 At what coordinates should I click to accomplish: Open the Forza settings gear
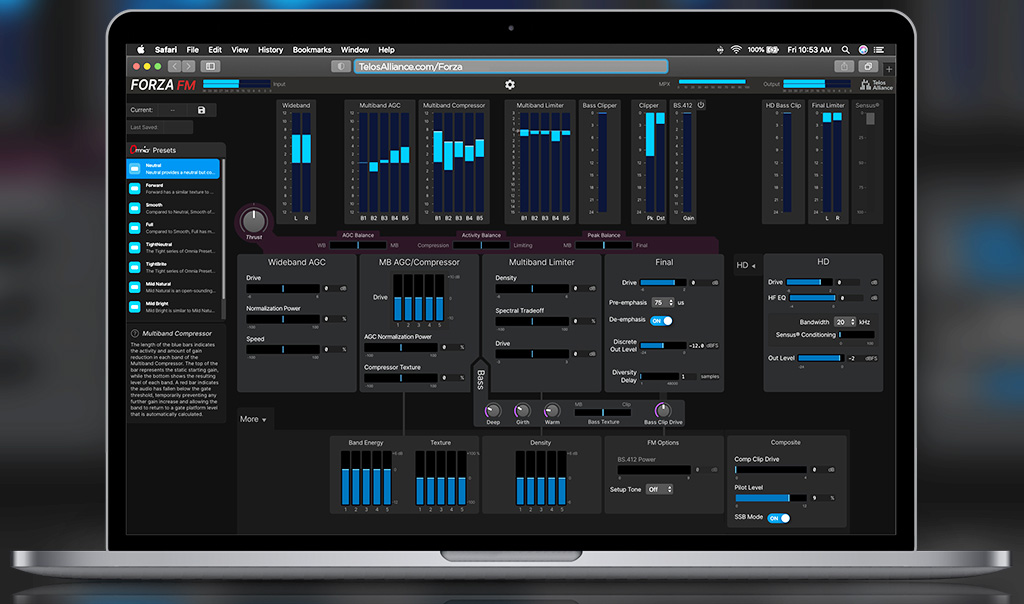pyautogui.click(x=510, y=85)
